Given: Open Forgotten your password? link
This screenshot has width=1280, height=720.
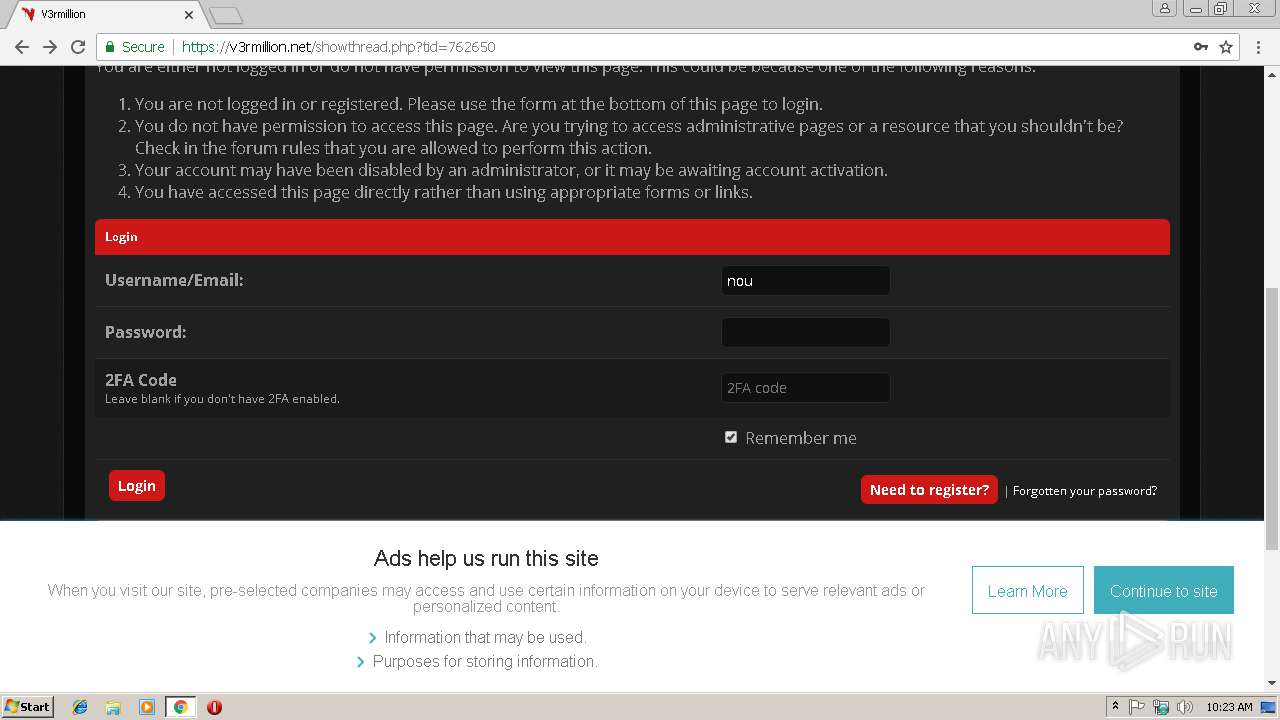Looking at the screenshot, I should pyautogui.click(x=1085, y=491).
